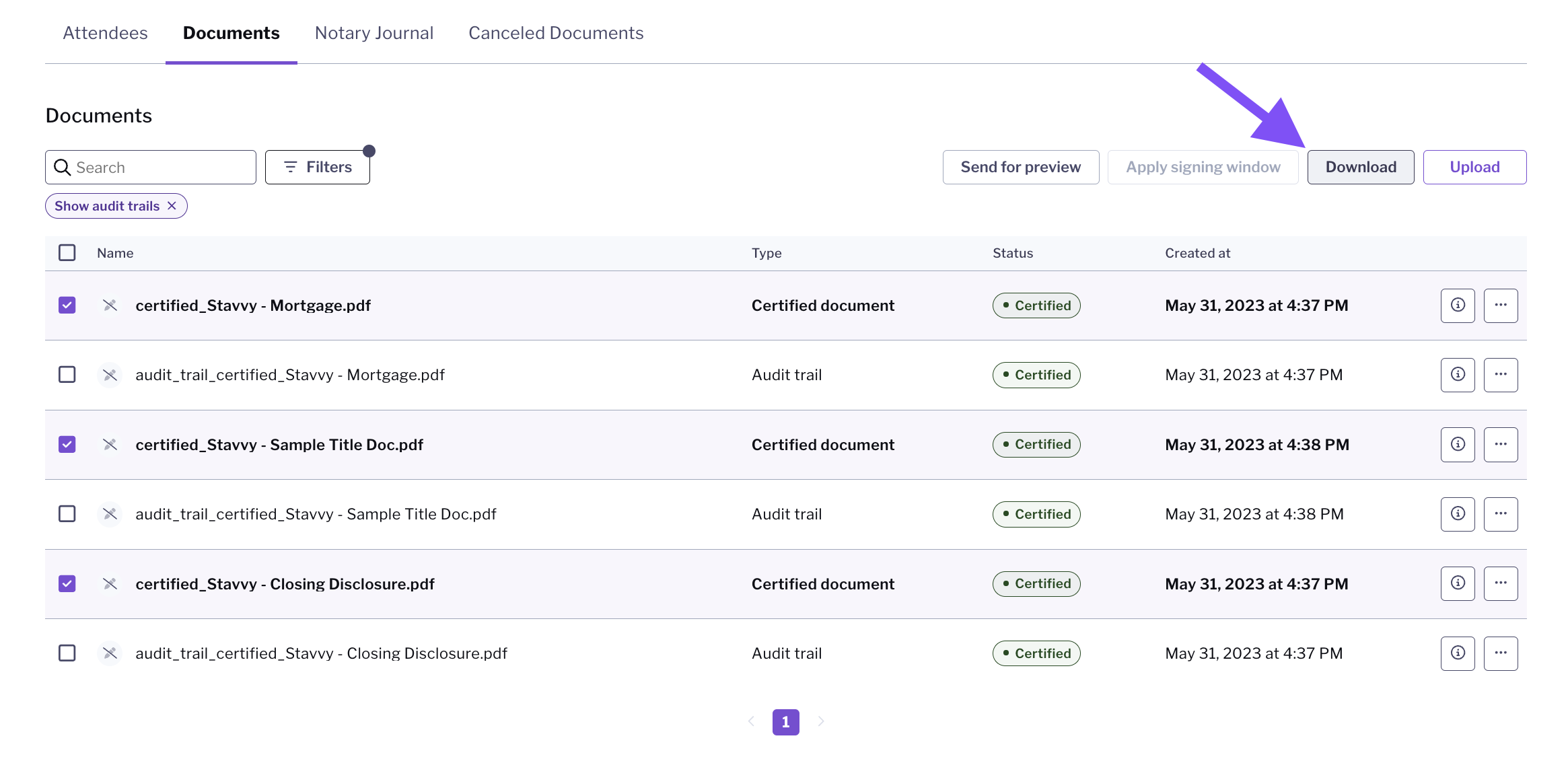Remove the Show audit trails filter chip
1568x759 pixels.
172,206
